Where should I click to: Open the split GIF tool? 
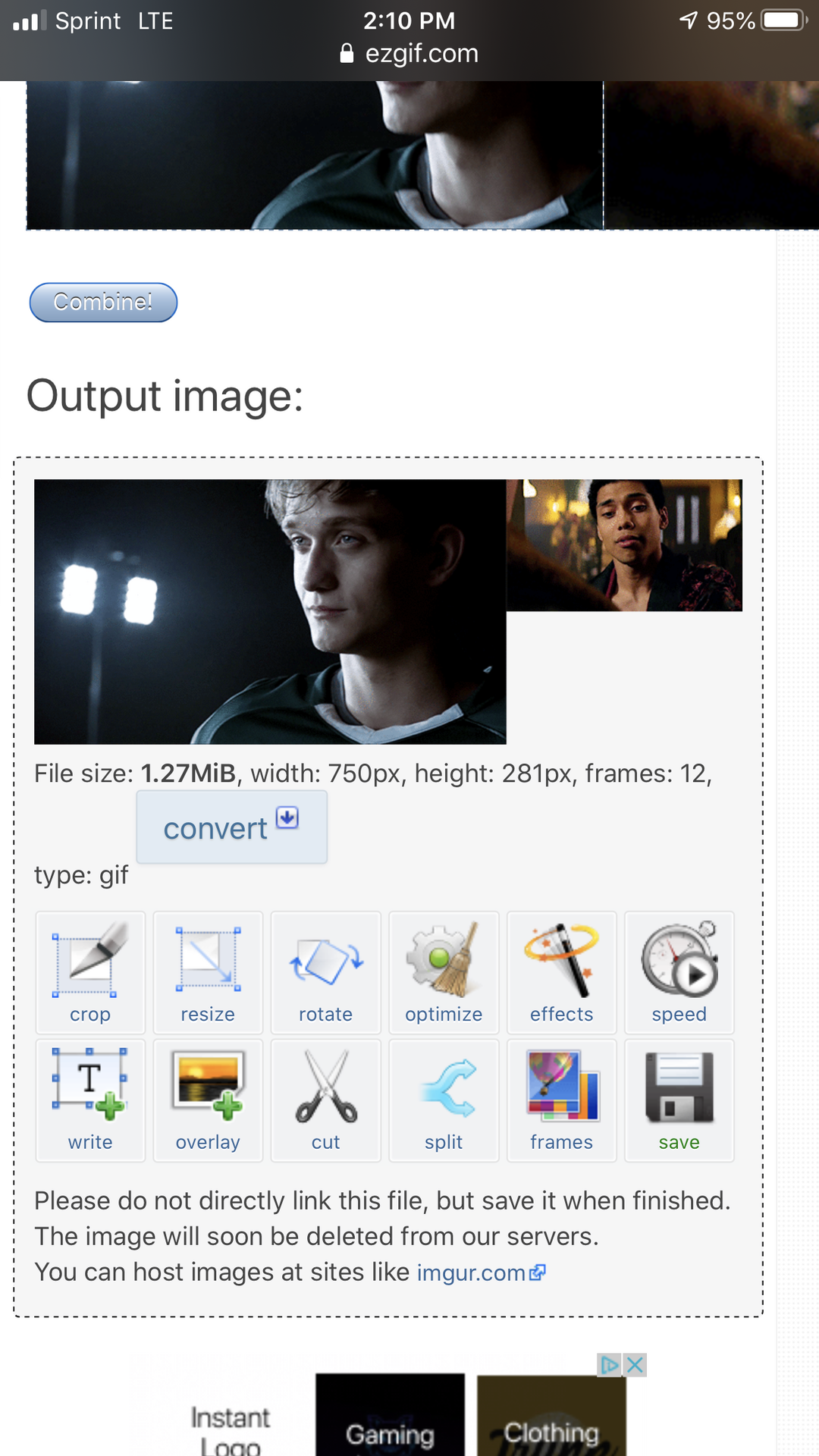pyautogui.click(x=444, y=1100)
